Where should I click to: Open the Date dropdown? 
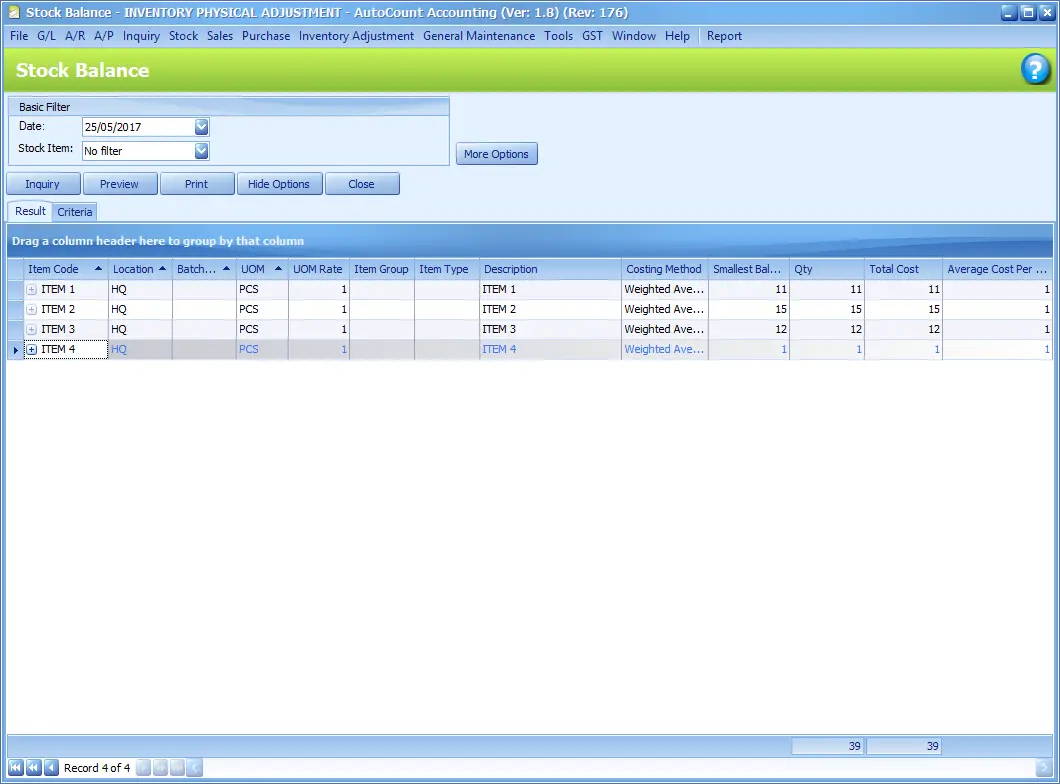click(x=201, y=127)
